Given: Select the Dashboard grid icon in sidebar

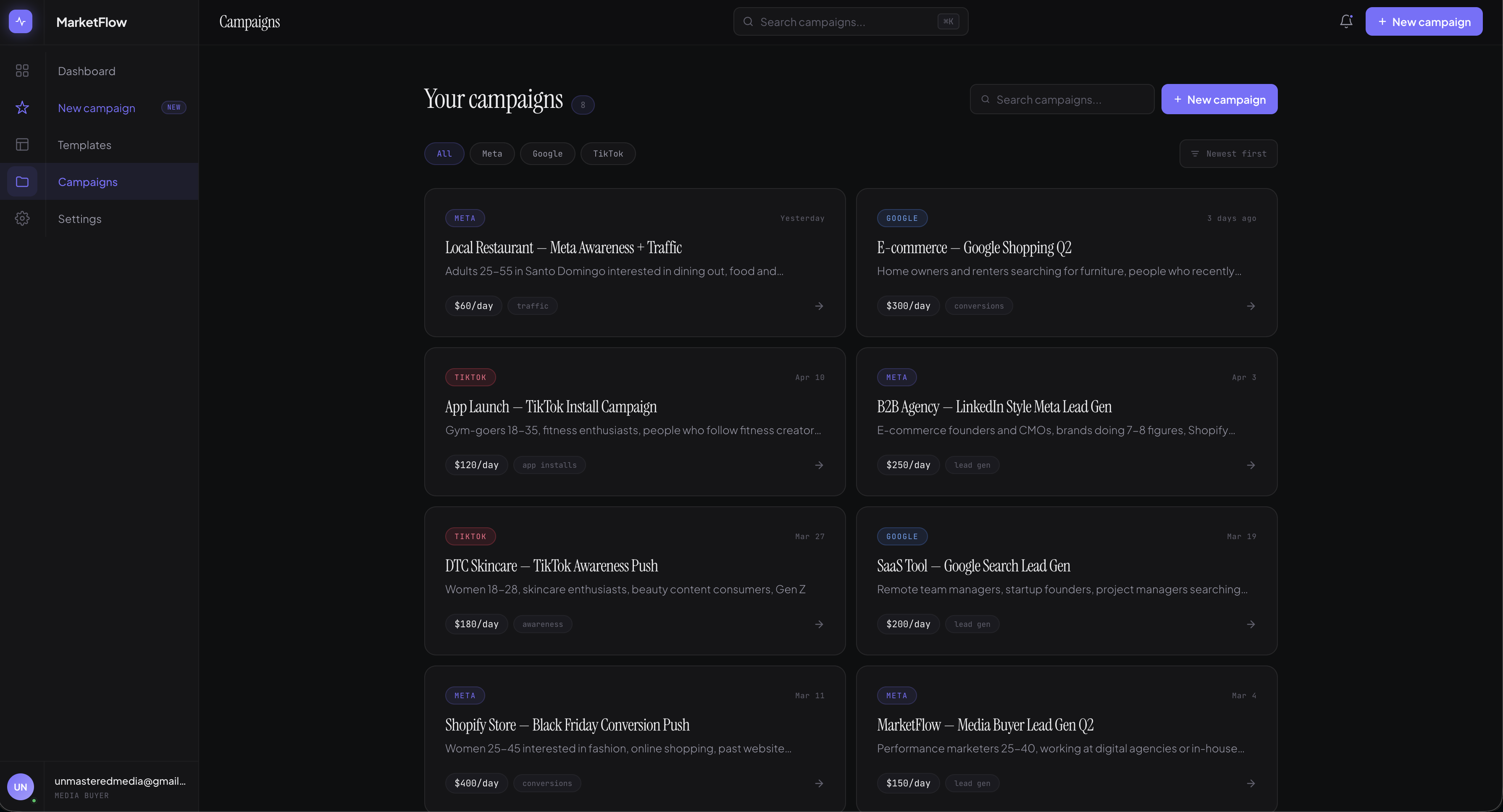Looking at the screenshot, I should (22, 71).
